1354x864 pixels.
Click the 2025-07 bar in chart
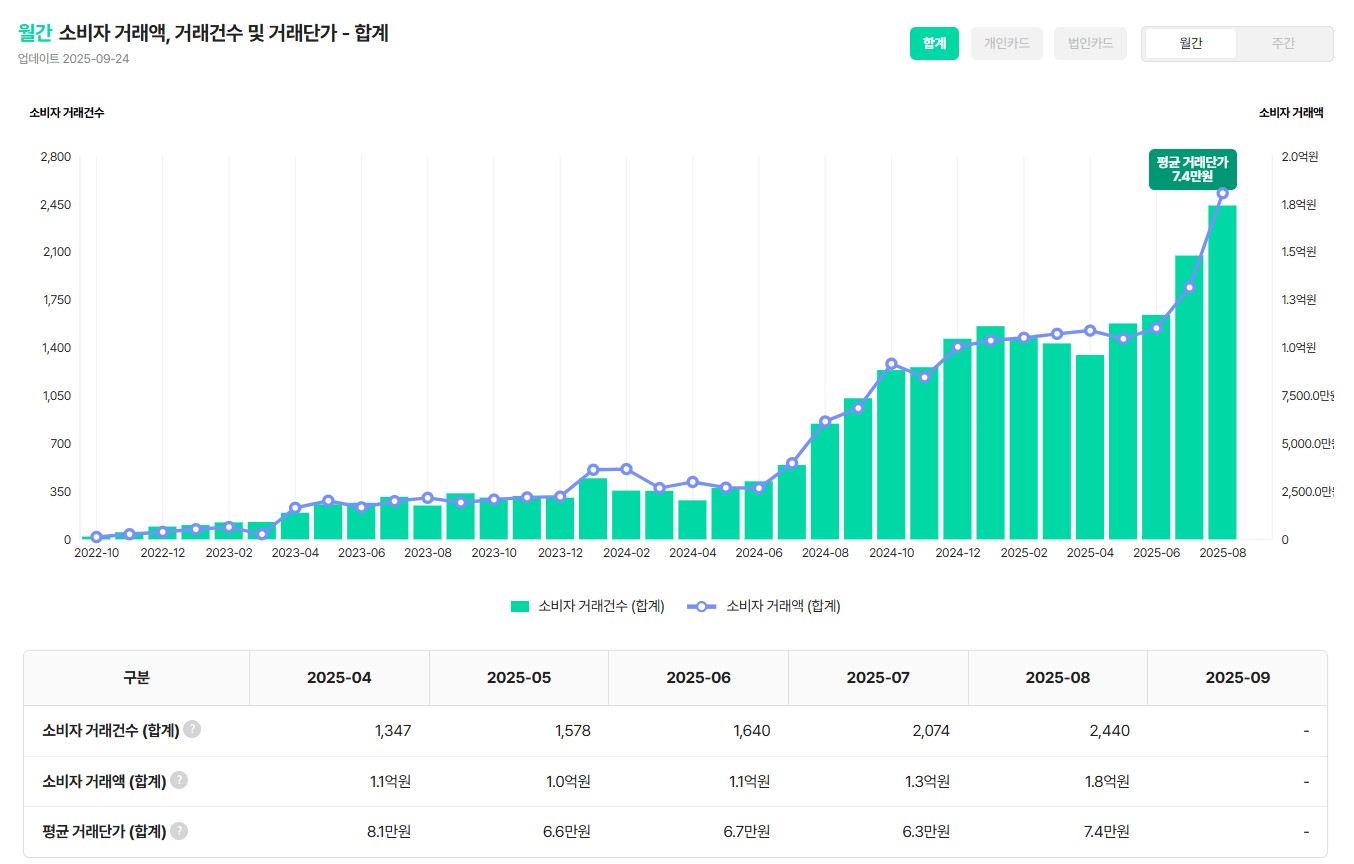click(1189, 400)
